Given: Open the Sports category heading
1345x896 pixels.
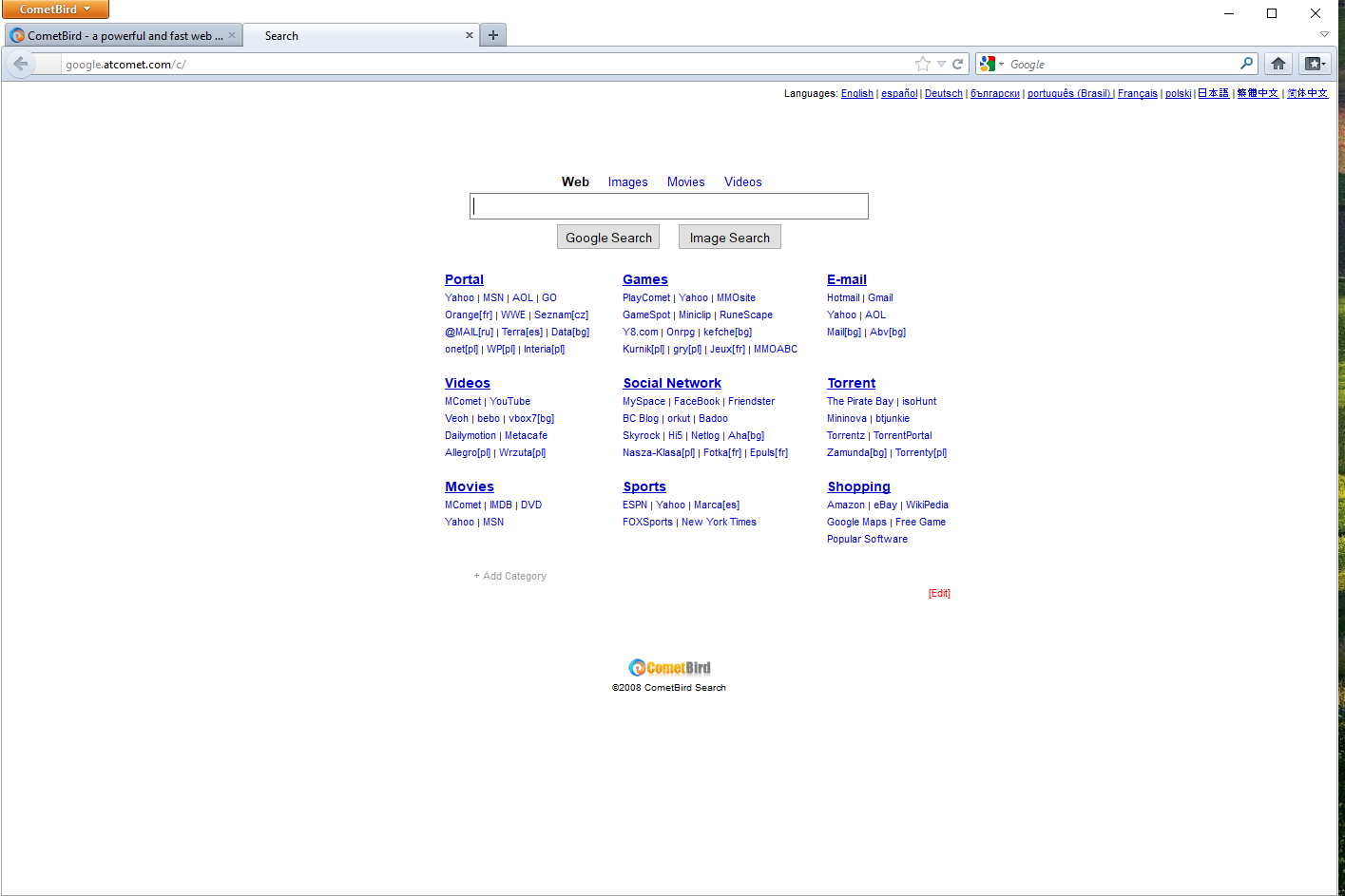Looking at the screenshot, I should (644, 486).
